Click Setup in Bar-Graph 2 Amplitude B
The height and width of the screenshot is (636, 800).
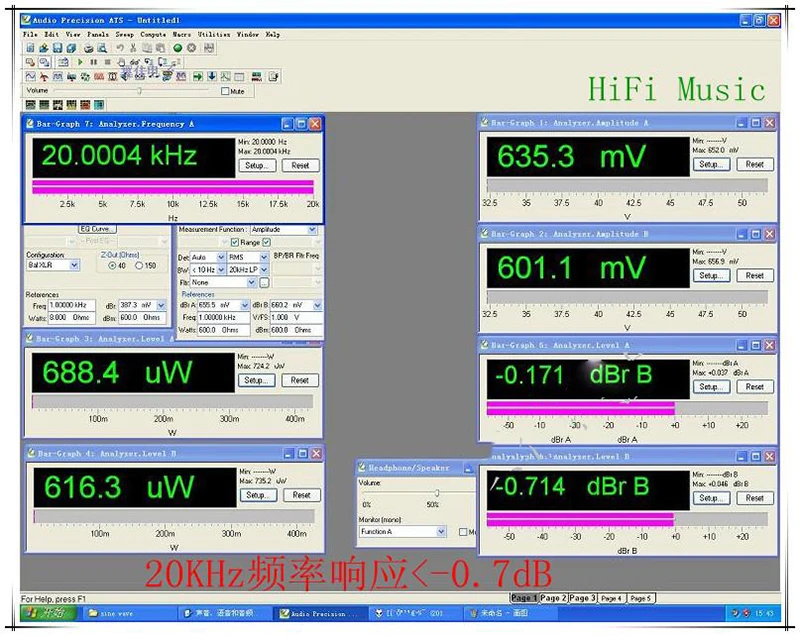click(711, 275)
